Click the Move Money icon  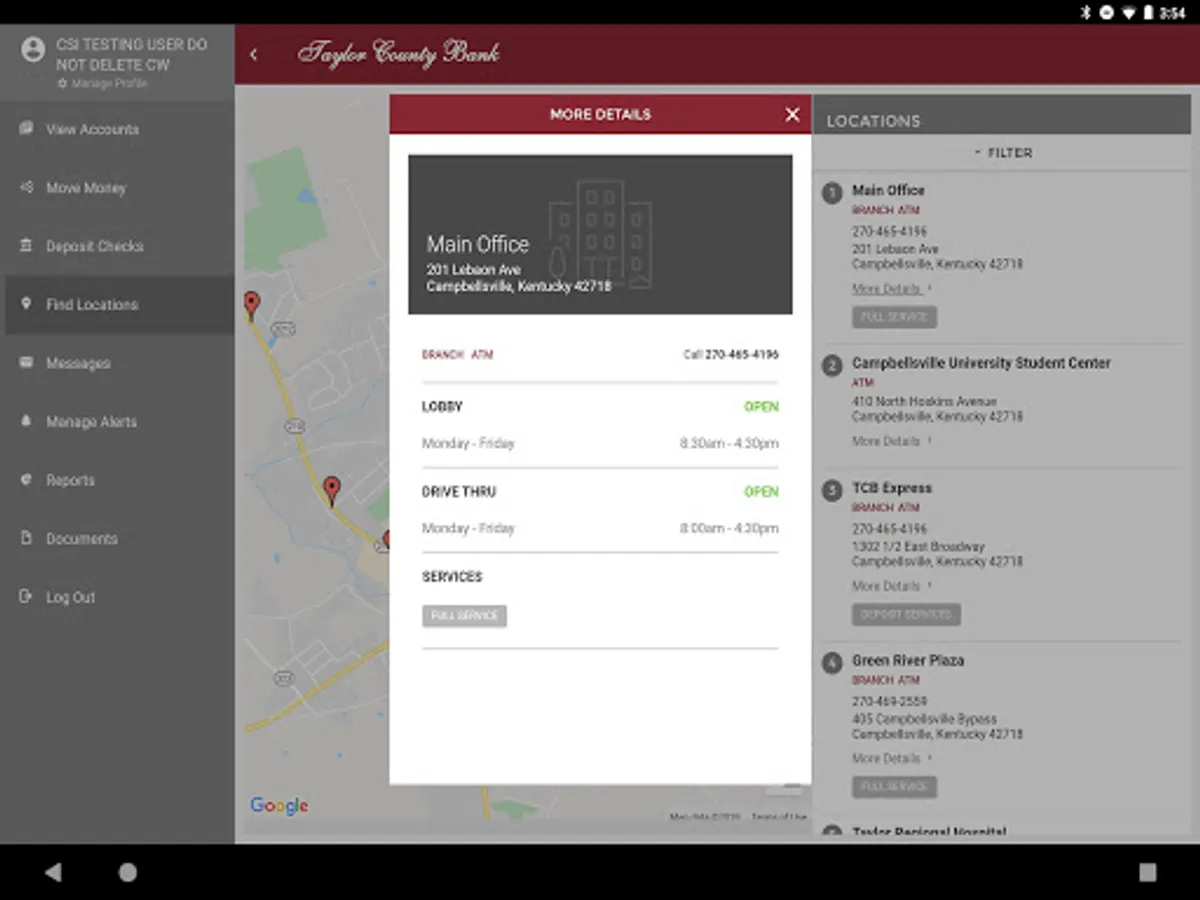[x=26, y=187]
